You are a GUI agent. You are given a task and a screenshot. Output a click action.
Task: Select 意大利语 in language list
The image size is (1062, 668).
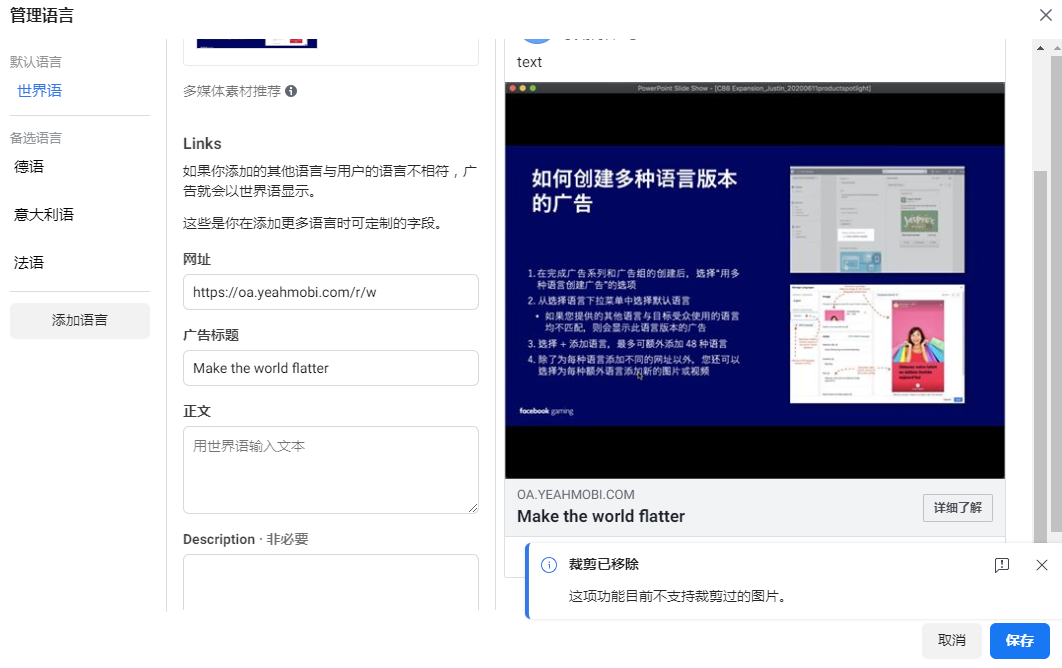pos(44,215)
